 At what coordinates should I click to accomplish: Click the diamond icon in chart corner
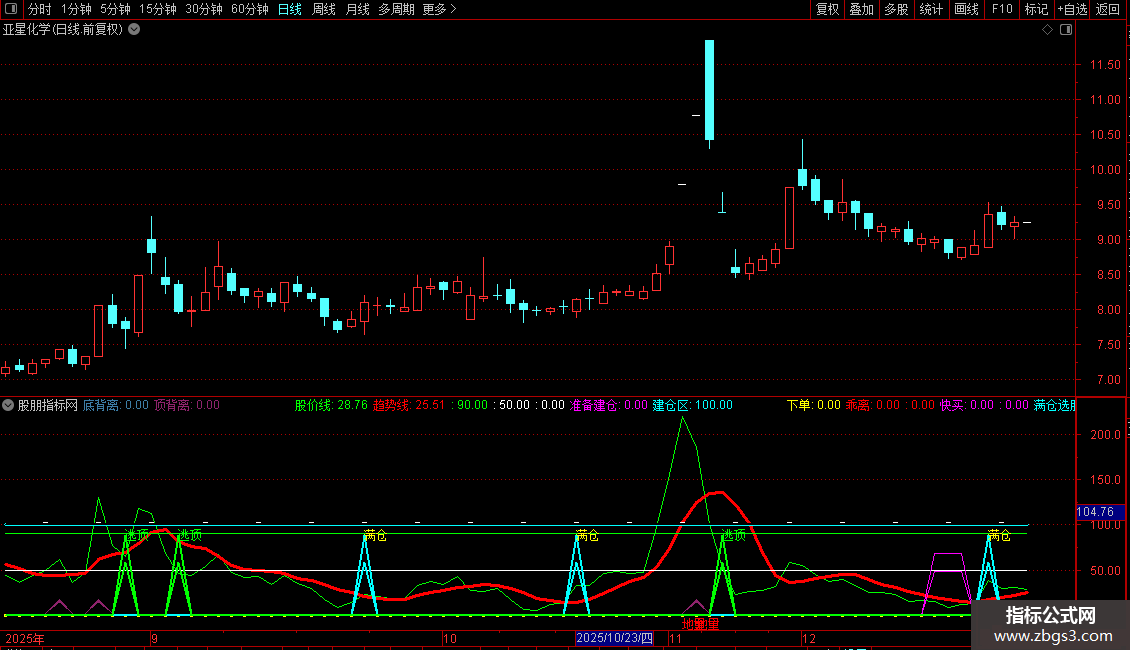tap(1047, 30)
